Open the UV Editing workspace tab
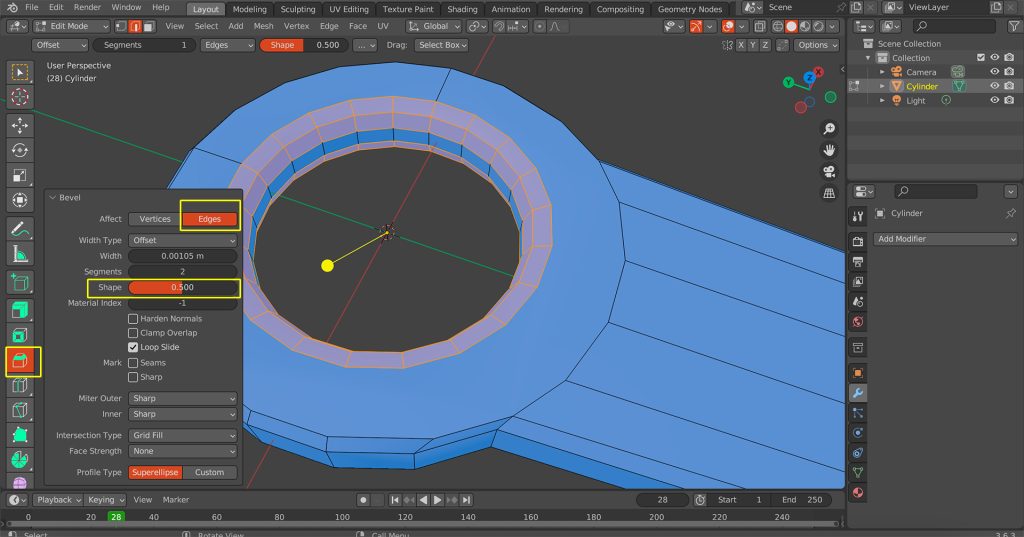The height and width of the screenshot is (537, 1024). pyautogui.click(x=349, y=9)
